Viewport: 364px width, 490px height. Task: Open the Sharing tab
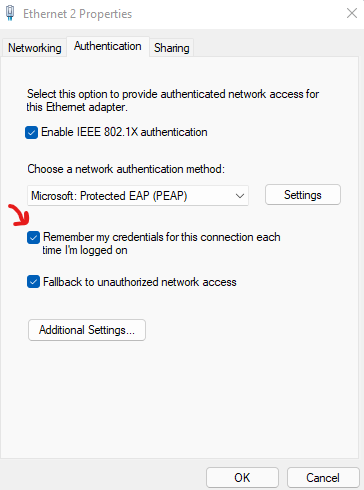pyautogui.click(x=172, y=48)
